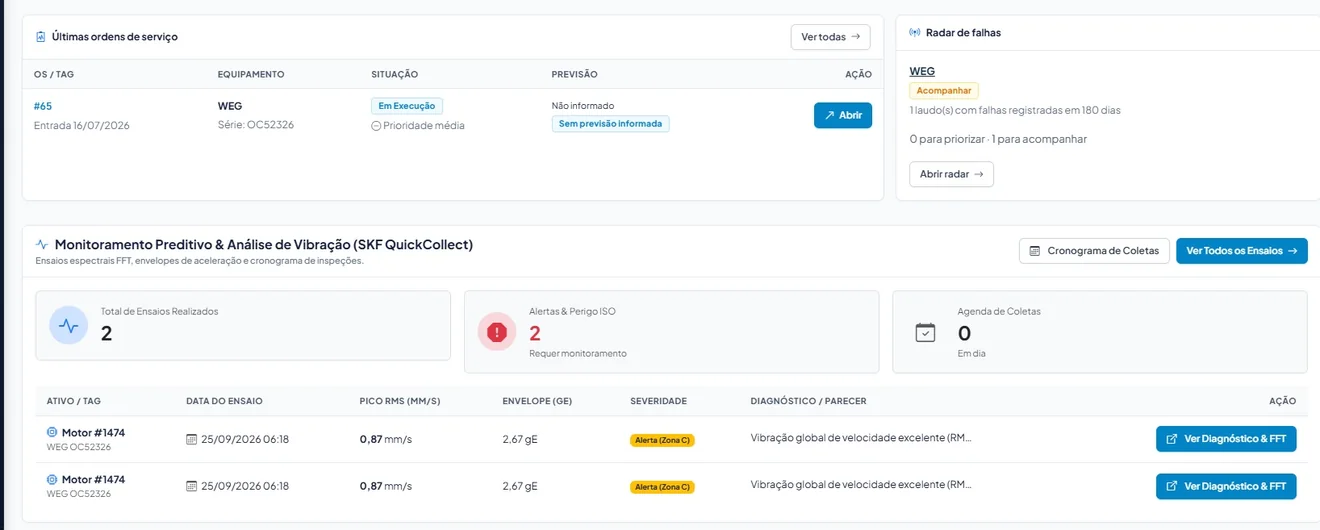The width and height of the screenshot is (1320, 530).
Task: Click the Abrir radar button
Action: point(951,174)
